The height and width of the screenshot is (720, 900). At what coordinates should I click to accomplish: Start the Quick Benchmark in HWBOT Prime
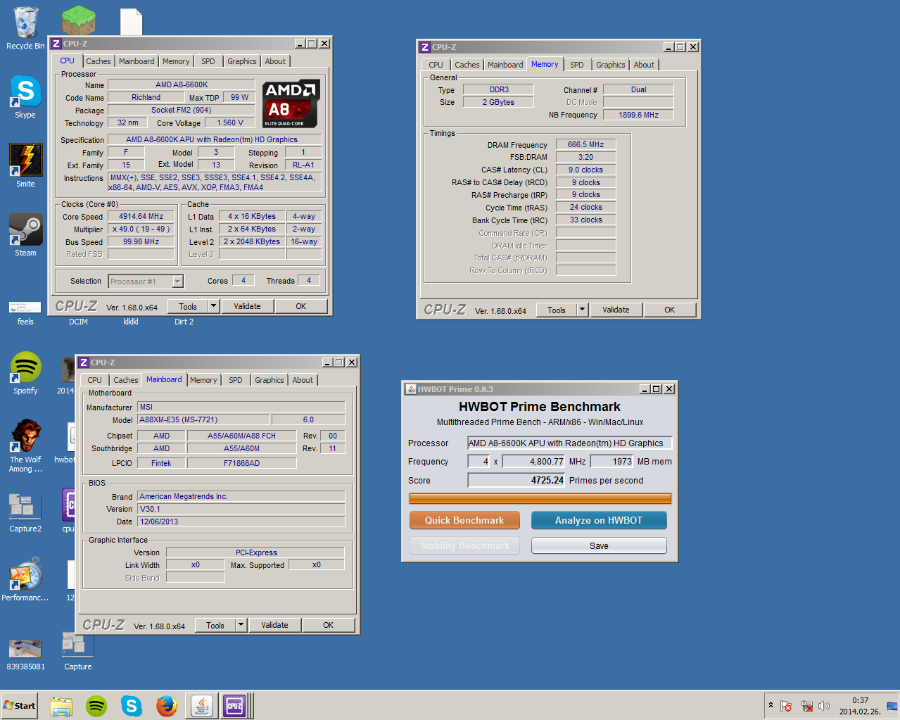point(464,520)
